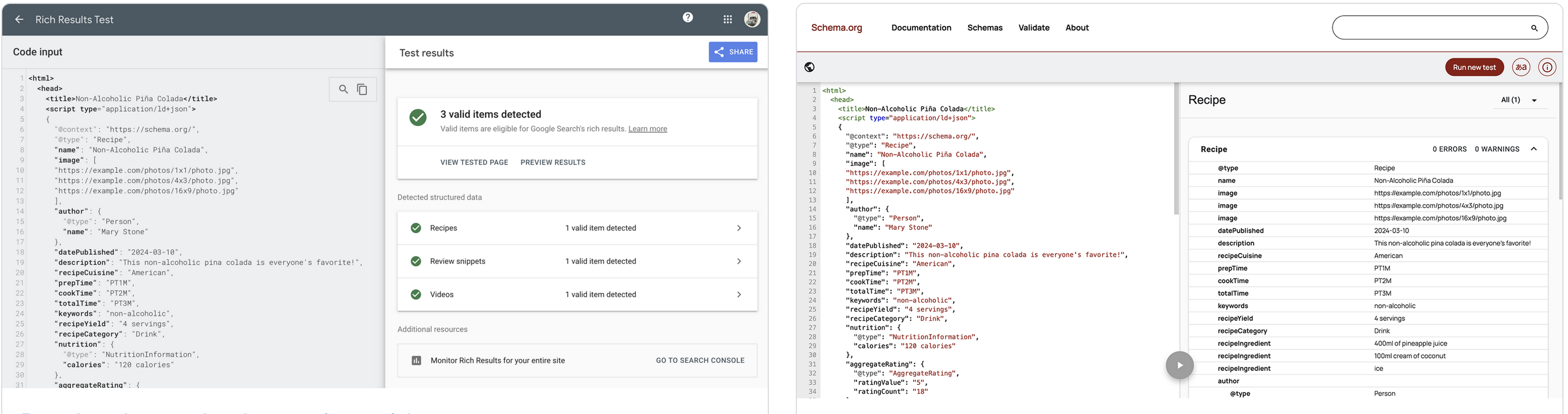Viewport: 1568px width, 414px height.
Task: Click the author type value Person in results
Action: (1384, 394)
